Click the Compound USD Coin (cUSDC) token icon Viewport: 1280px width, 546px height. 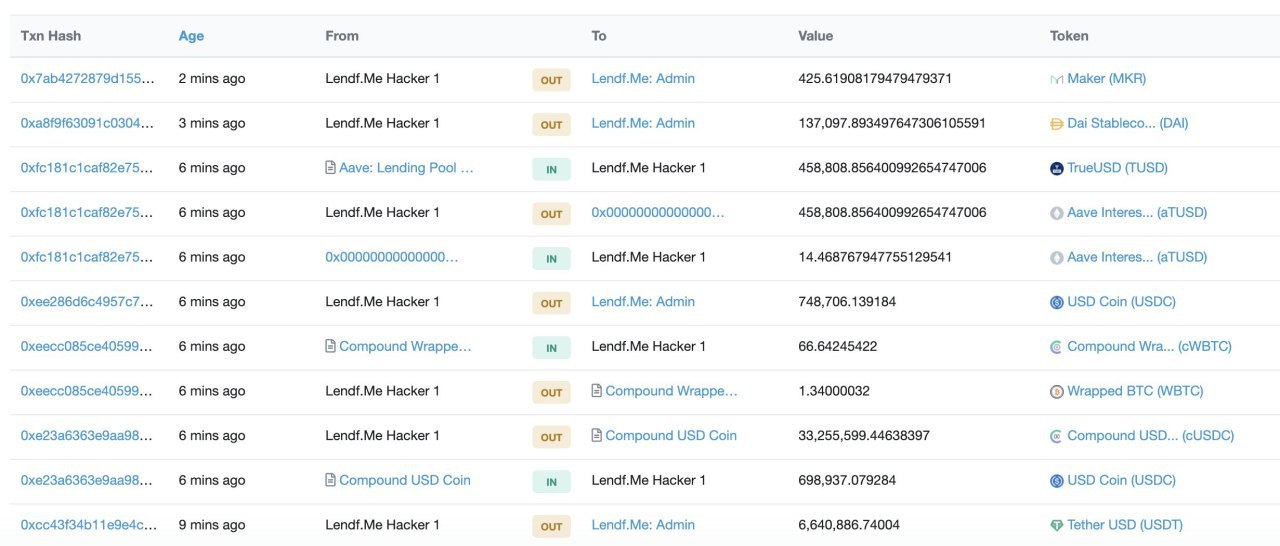pos(1056,436)
